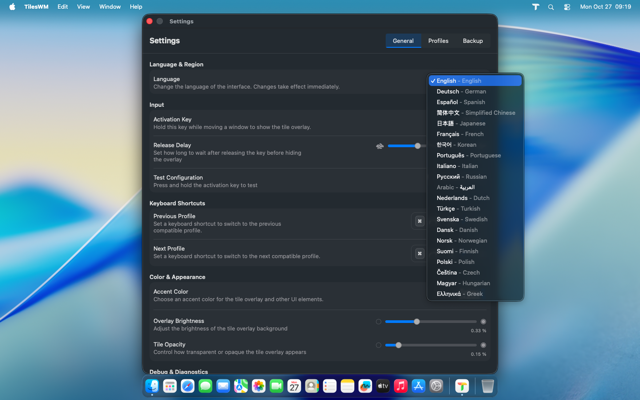This screenshot has width=640, height=400.
Task: Open the Mail app in dock
Action: (x=223, y=386)
